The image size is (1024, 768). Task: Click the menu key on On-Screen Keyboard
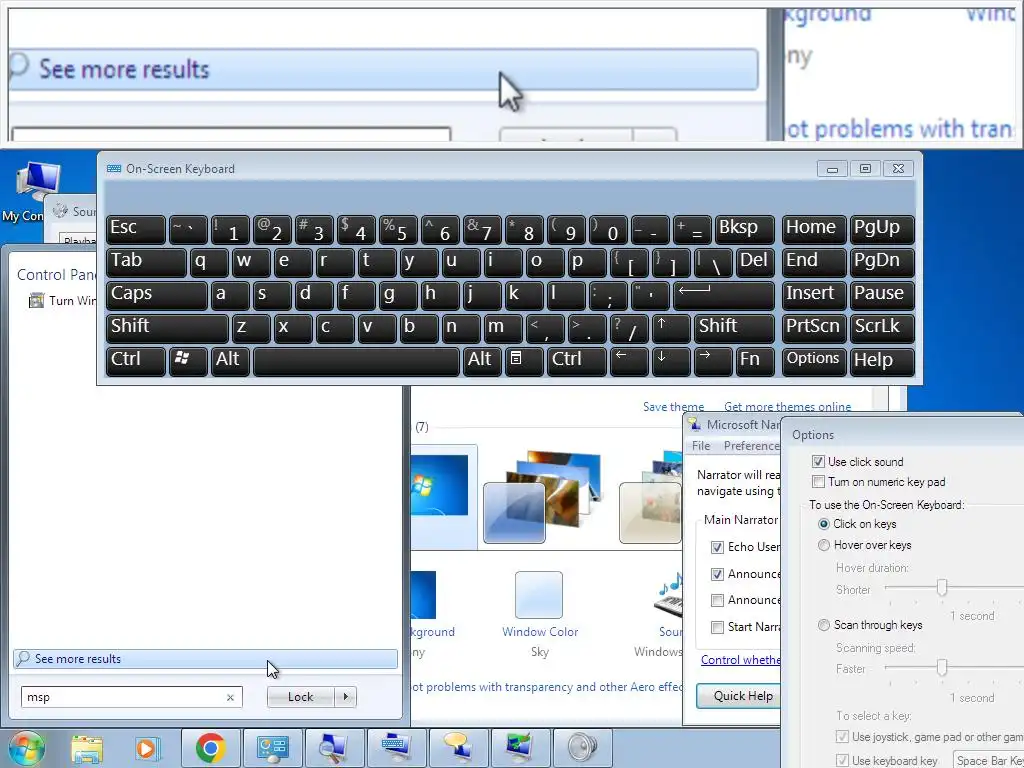coord(524,361)
